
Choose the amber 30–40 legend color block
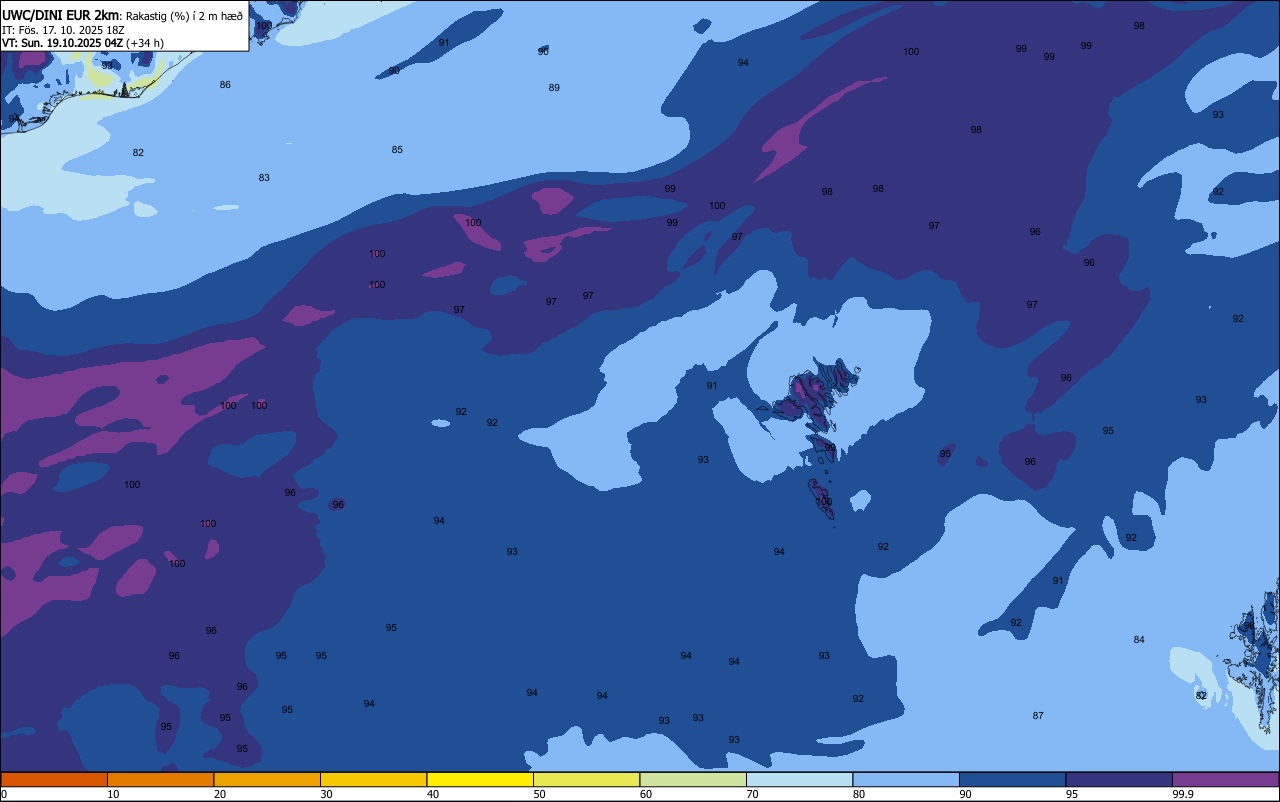(373, 779)
